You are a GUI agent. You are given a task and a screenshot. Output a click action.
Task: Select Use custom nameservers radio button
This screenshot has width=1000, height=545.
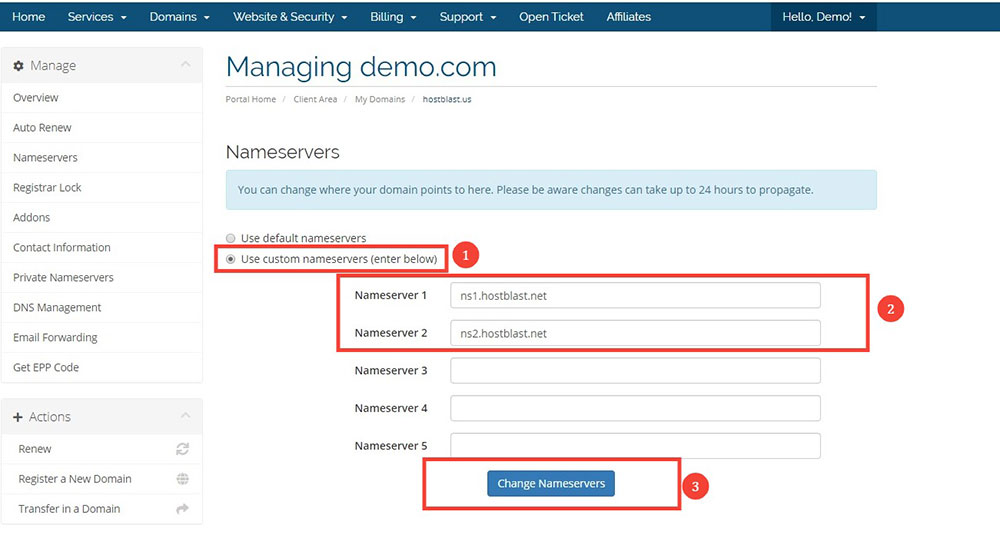coord(231,259)
